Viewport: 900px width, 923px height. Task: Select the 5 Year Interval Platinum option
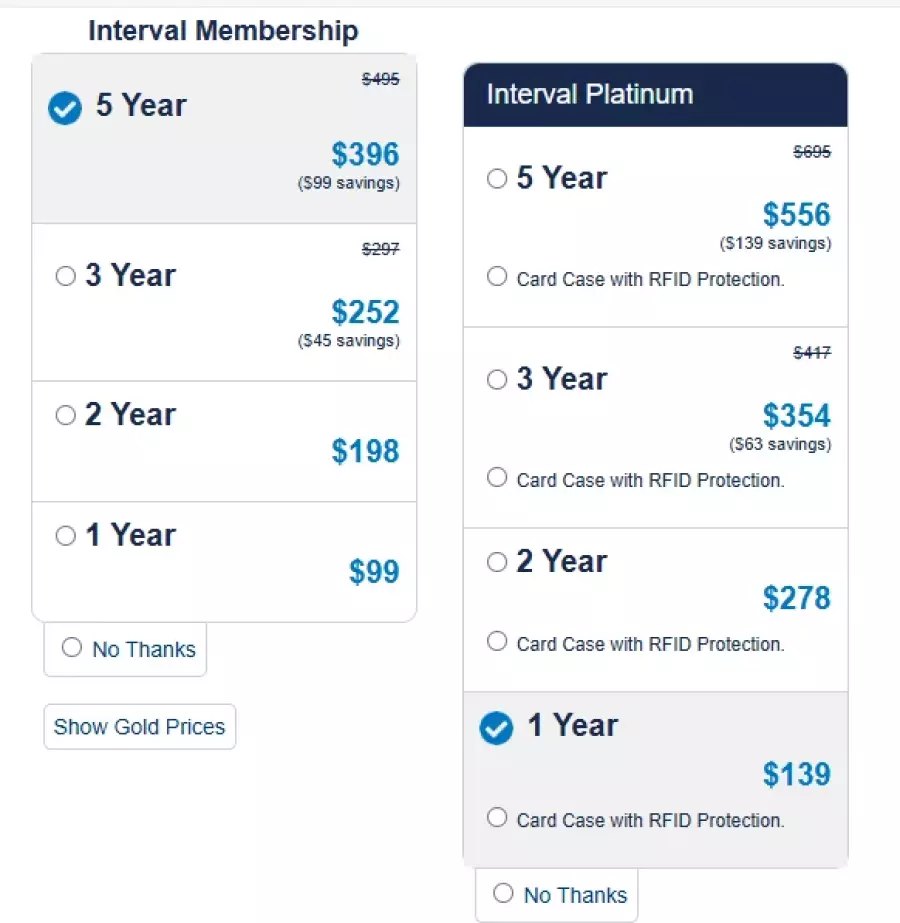pyautogui.click(x=497, y=179)
